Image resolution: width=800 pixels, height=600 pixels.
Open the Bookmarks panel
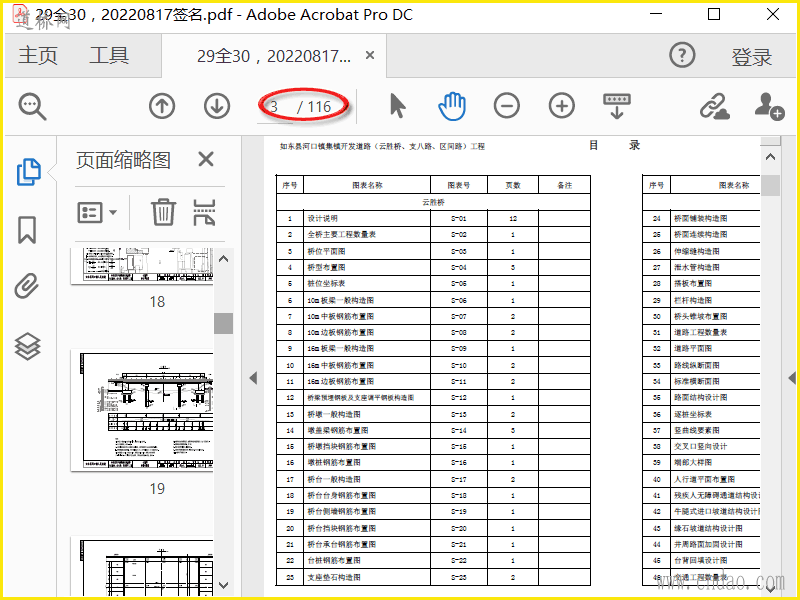[28, 230]
